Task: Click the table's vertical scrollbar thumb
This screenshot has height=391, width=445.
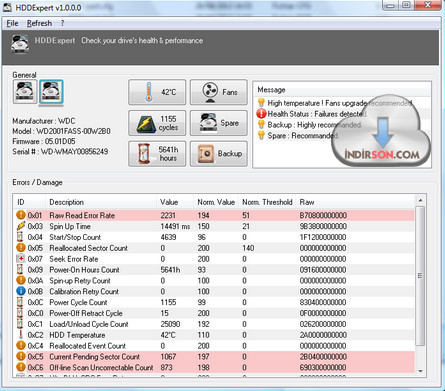Action: (420, 276)
